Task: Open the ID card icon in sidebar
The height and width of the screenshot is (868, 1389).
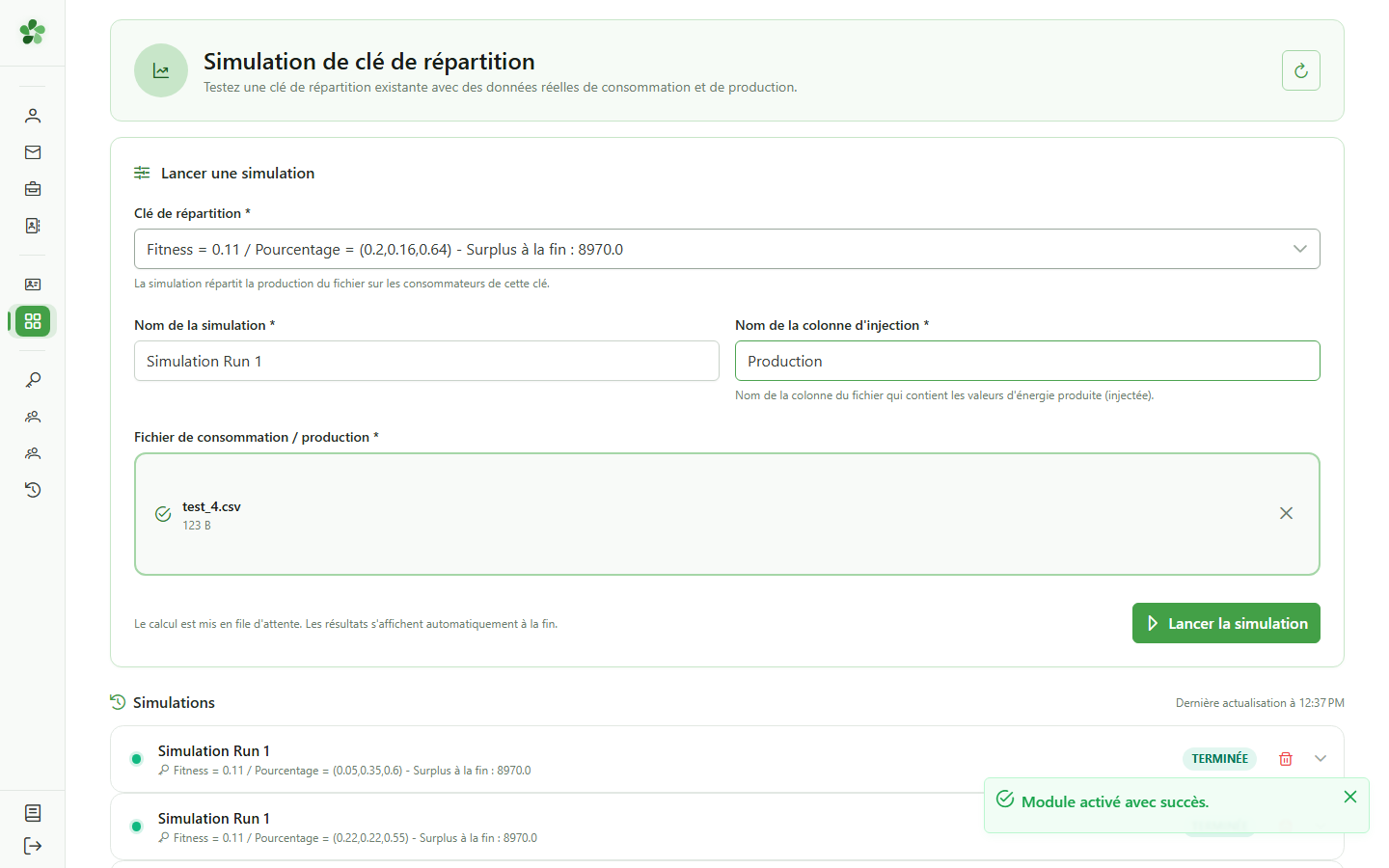Action: pyautogui.click(x=33, y=285)
